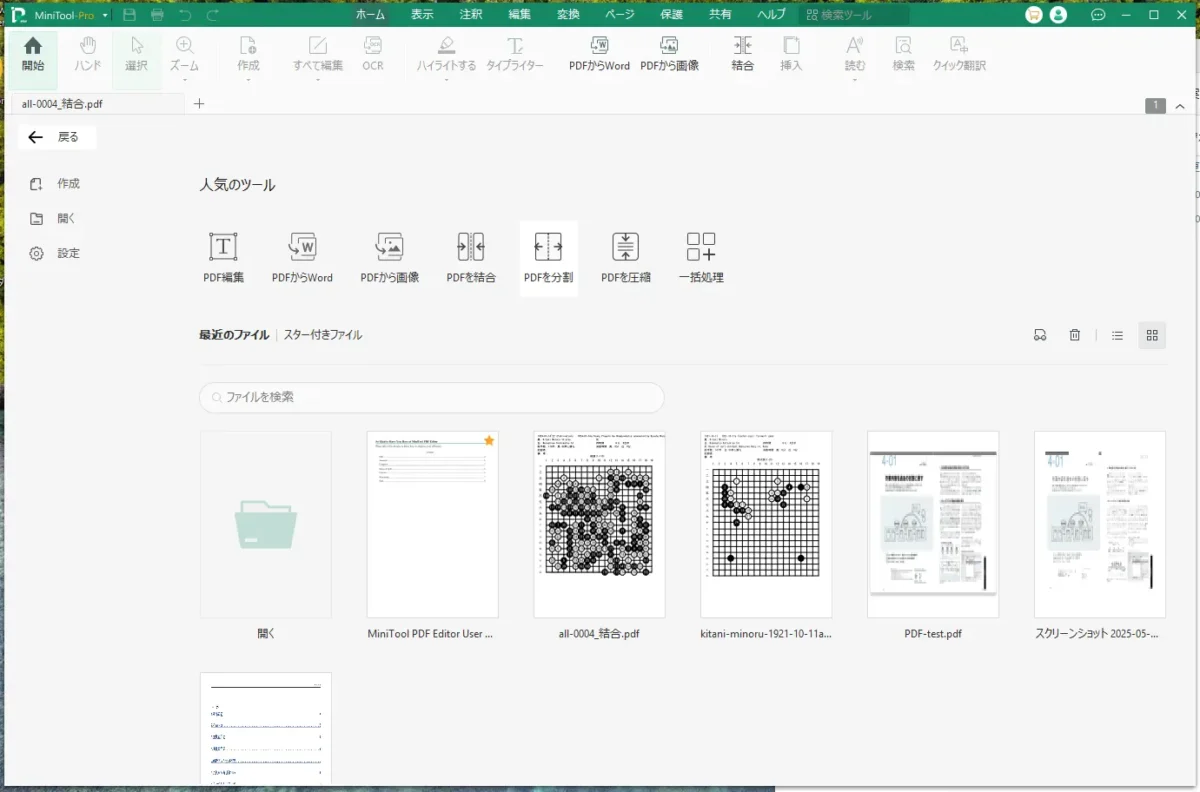The image size is (1200, 792).
Task: Open PDFから画像 in popular tools
Action: click(x=390, y=258)
